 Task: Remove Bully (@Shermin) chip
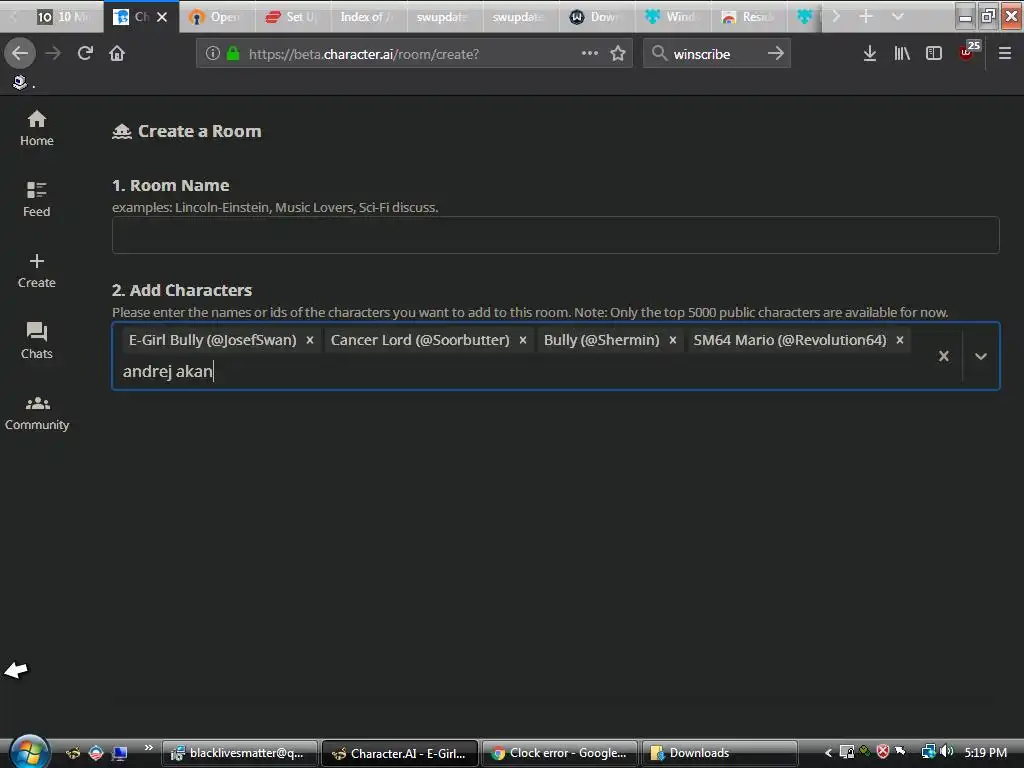point(673,340)
